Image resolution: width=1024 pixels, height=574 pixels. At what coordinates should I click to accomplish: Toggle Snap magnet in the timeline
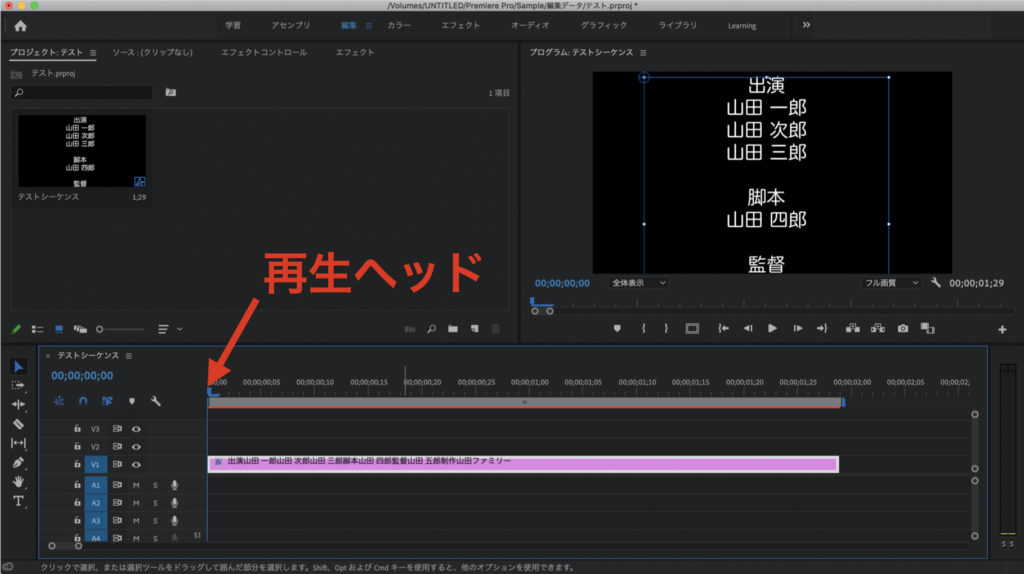[83, 401]
